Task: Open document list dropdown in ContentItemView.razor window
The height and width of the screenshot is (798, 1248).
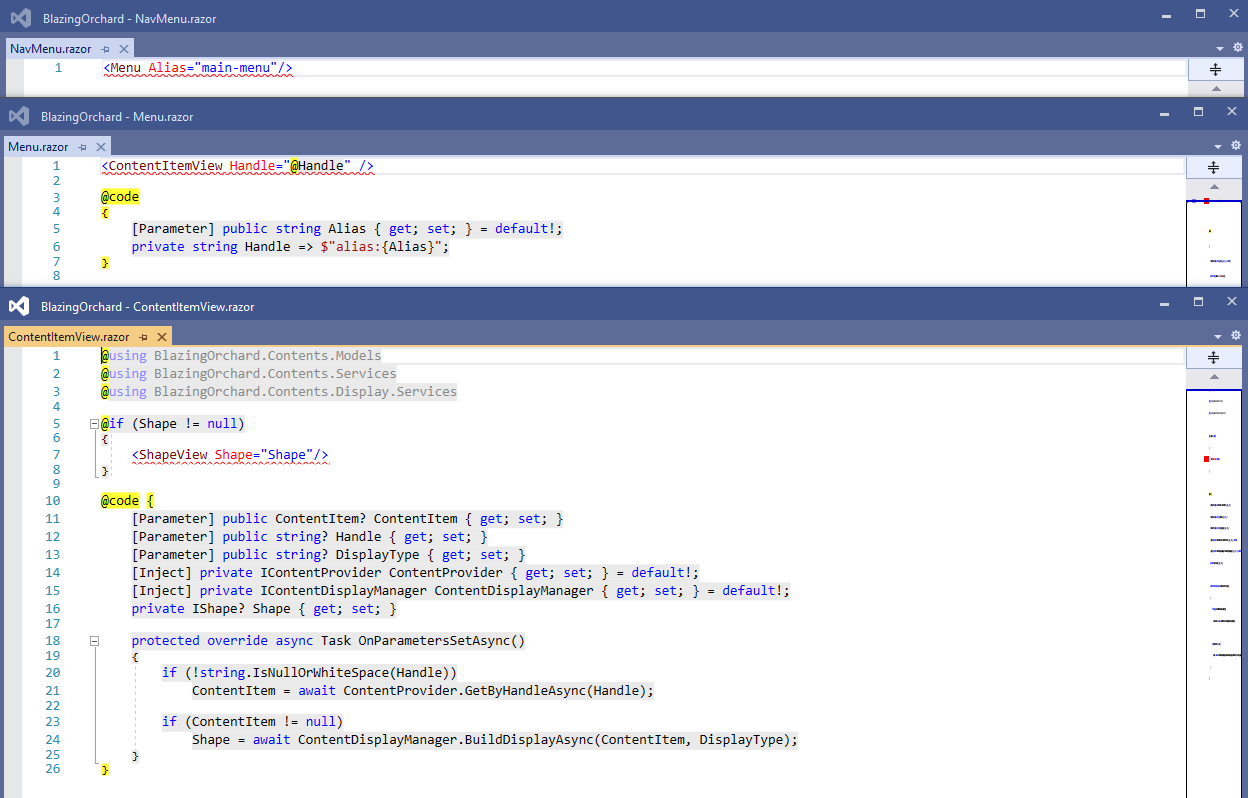Action: click(1220, 337)
